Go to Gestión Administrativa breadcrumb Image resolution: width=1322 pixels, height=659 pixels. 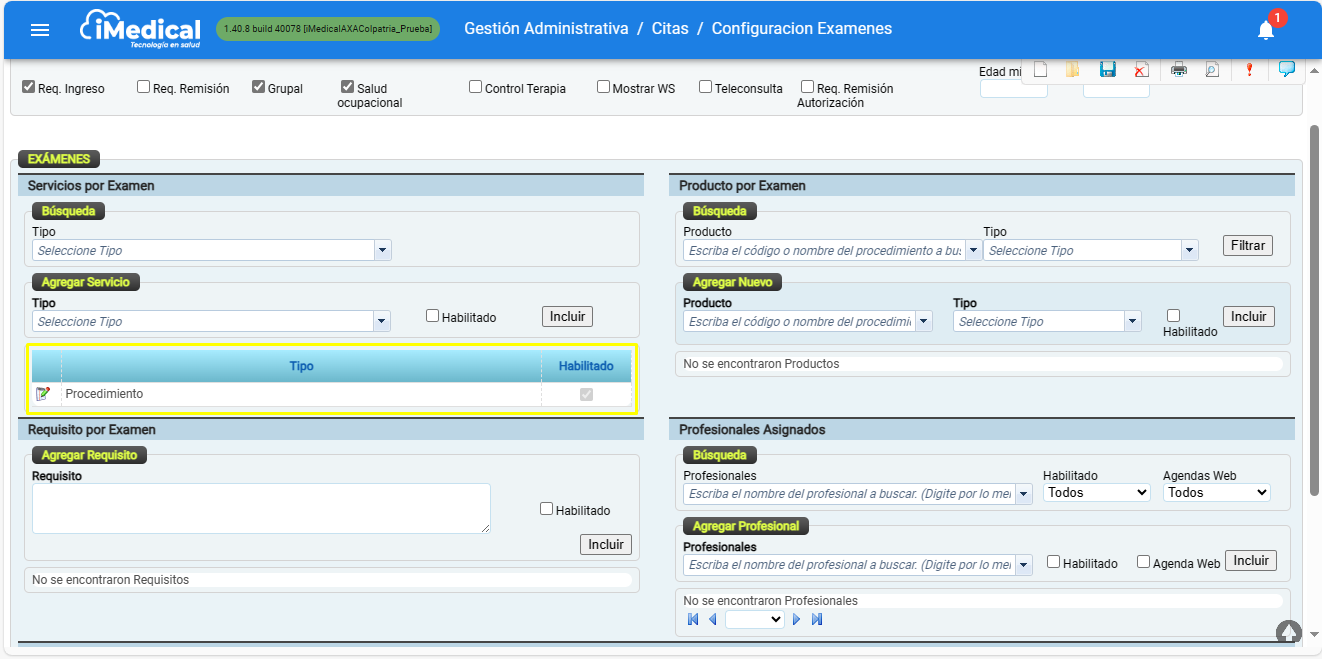coord(546,29)
